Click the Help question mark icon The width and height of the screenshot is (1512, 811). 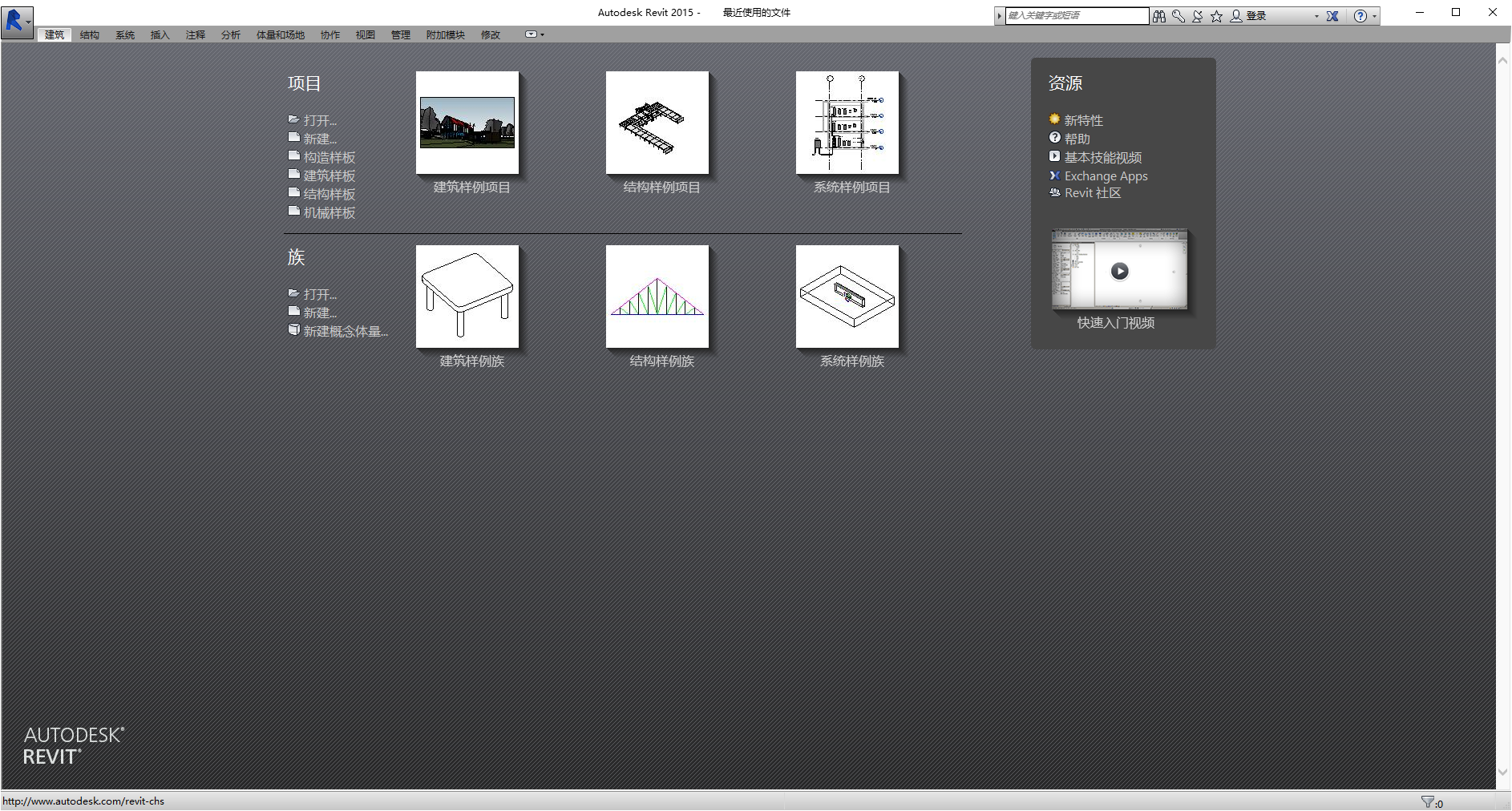[x=1360, y=15]
